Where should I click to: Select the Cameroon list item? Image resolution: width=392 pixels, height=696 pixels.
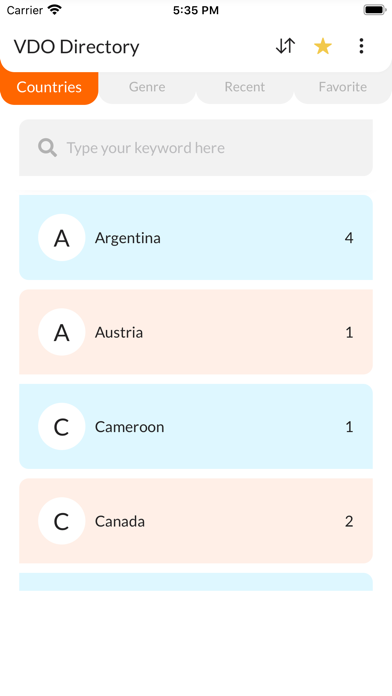coord(196,427)
